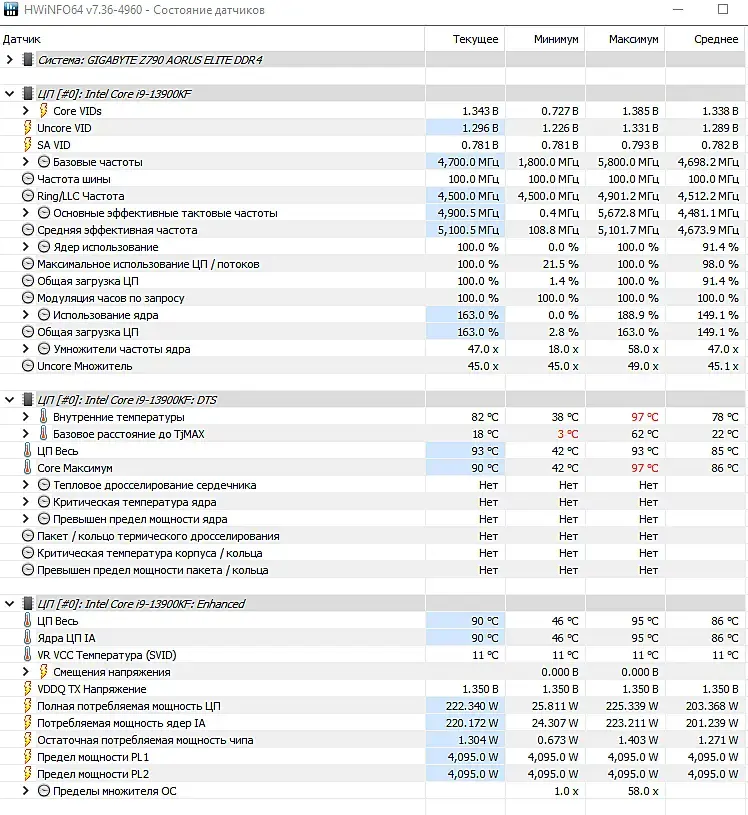Click the Среднее column header
The image size is (748, 815).
coord(705,39)
